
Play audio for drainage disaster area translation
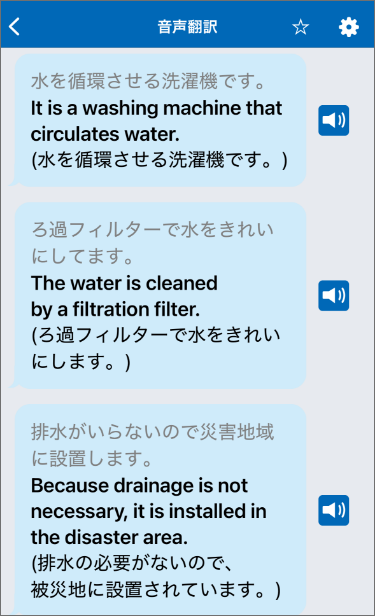coord(333,510)
